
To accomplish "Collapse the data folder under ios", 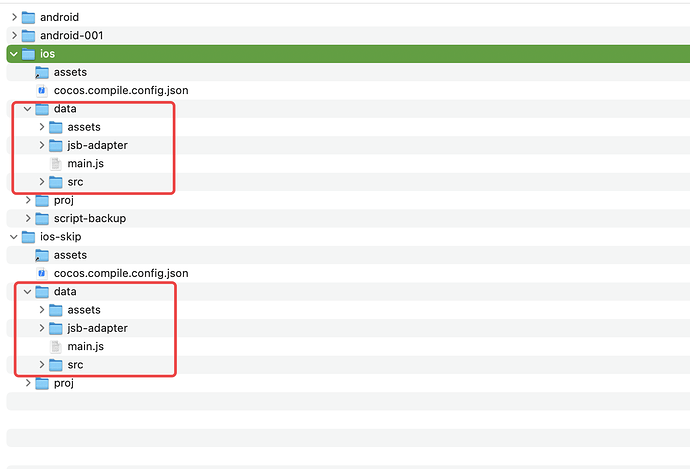I will 27,109.
